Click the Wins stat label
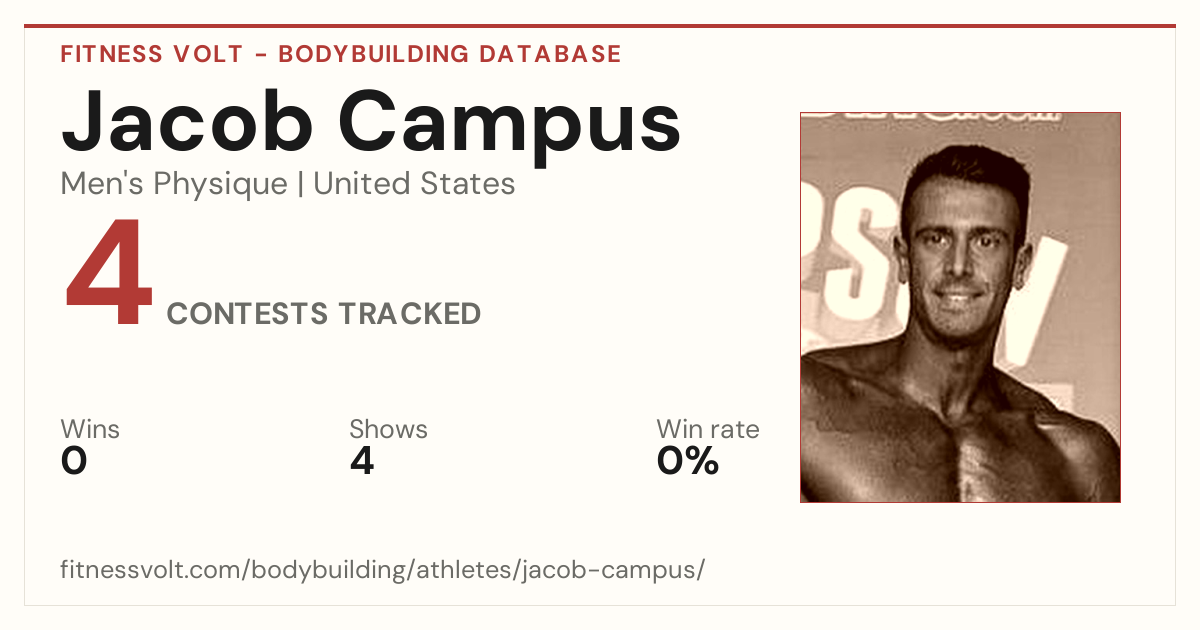Image resolution: width=1200 pixels, height=630 pixels. 90,429
